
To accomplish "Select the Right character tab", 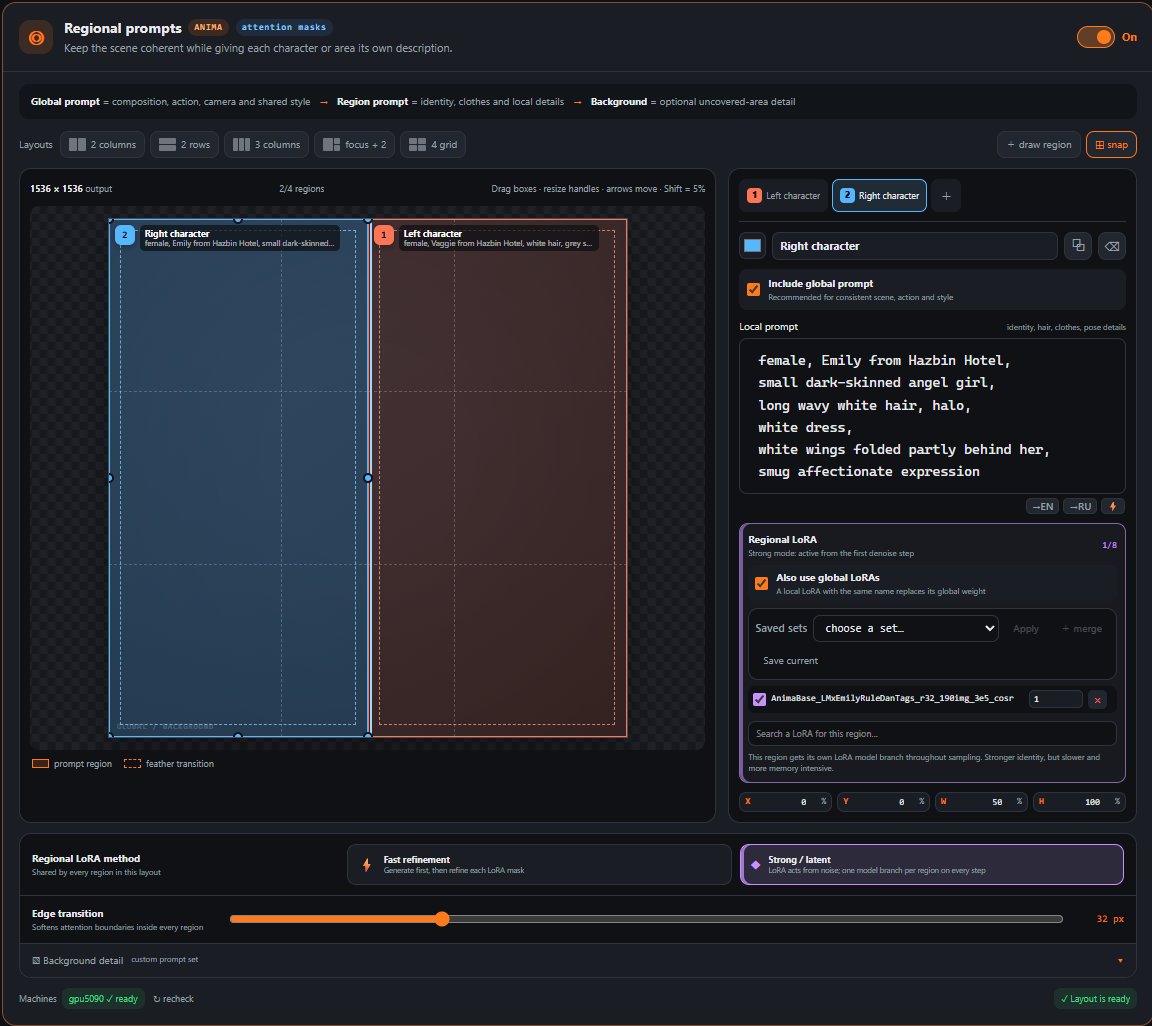I will tap(879, 195).
